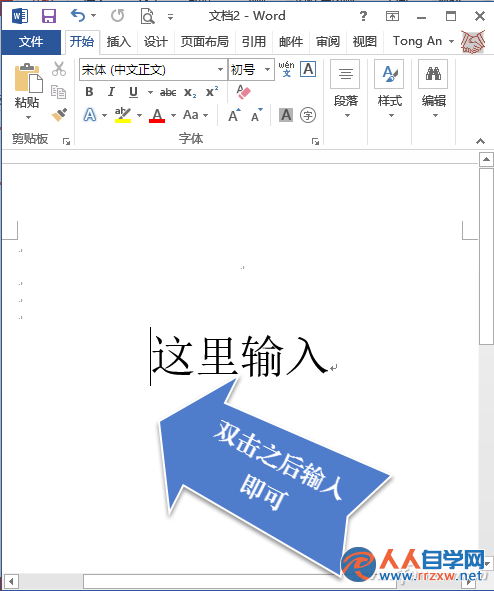Apply character border A icon
The image size is (494, 591).
click(x=308, y=69)
